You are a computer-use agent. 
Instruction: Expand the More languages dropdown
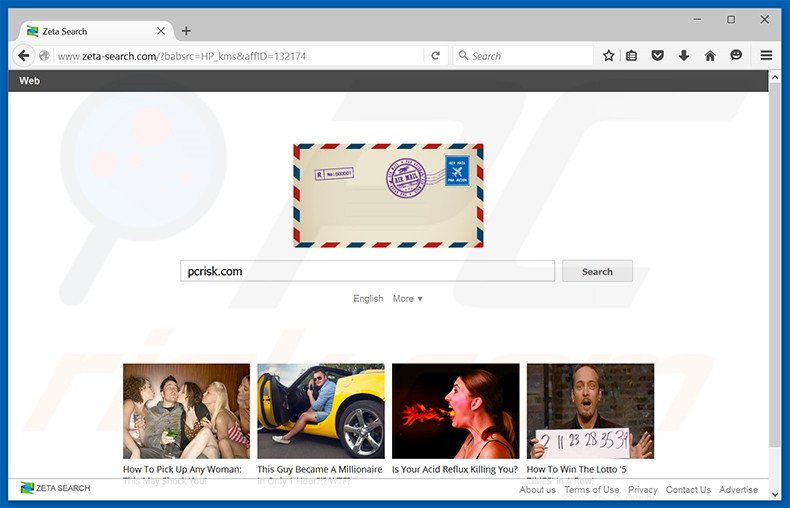click(x=407, y=298)
